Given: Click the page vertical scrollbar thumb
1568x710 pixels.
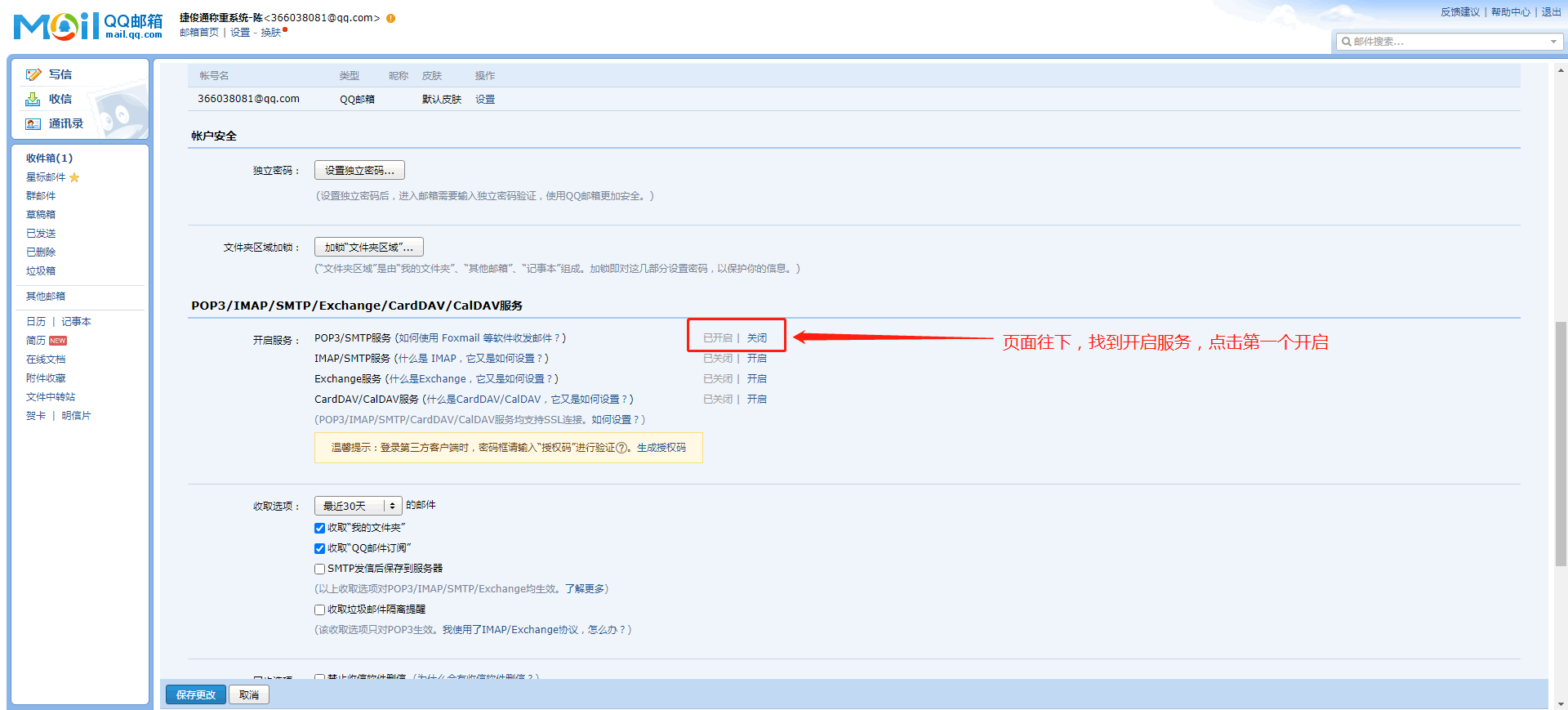Looking at the screenshot, I should point(1561,444).
